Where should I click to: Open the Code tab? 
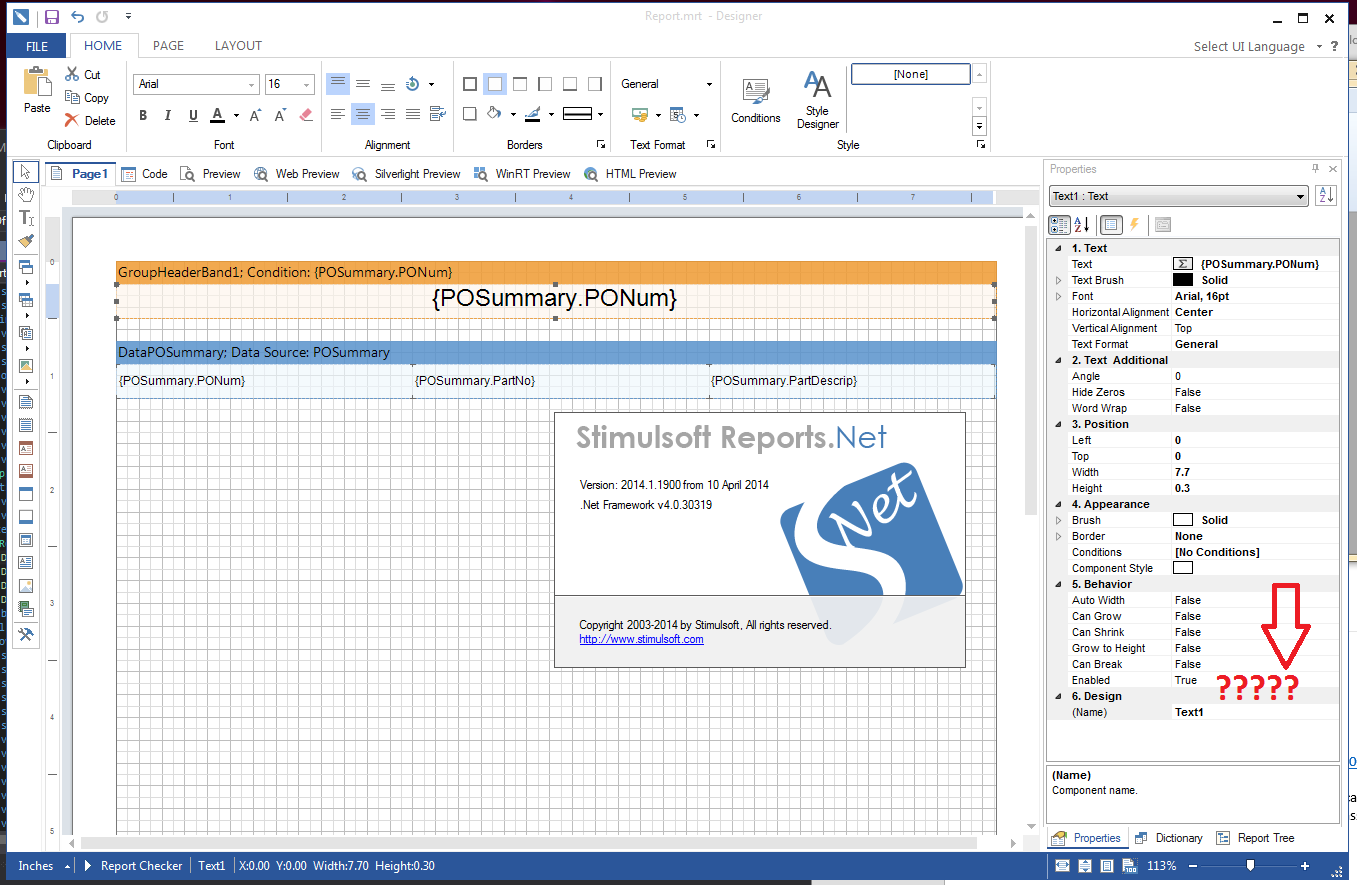(144, 174)
